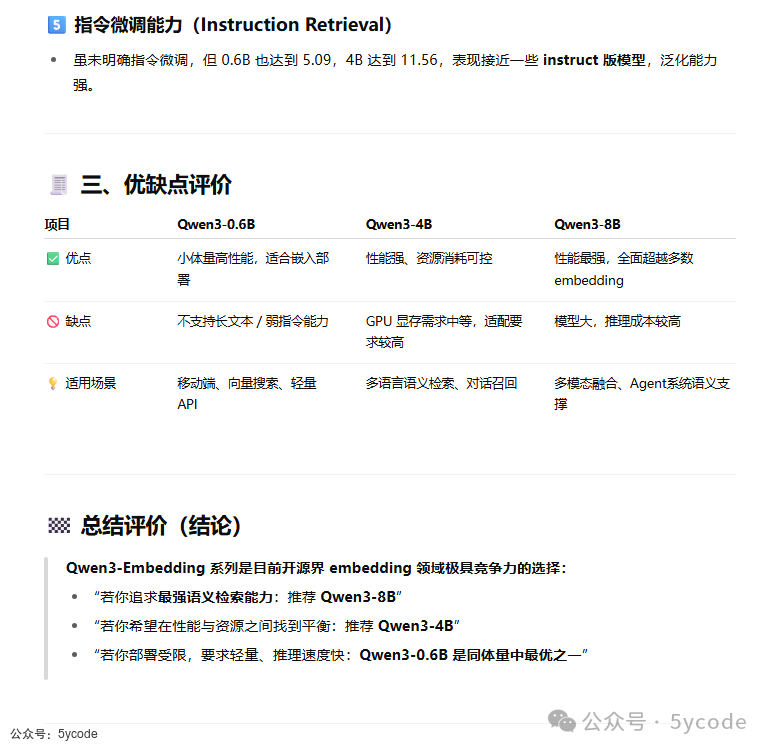Click the light bulb icon next to 适用场景
The image size is (771, 752).
point(53,383)
